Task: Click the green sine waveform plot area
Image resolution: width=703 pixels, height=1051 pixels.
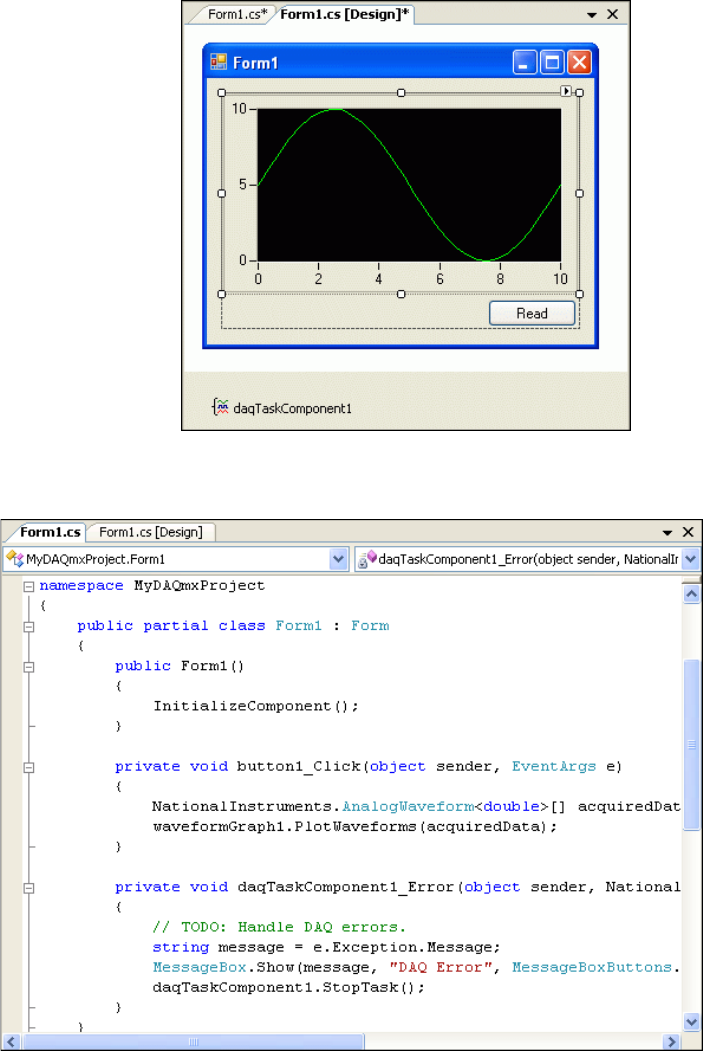Action: click(x=409, y=184)
